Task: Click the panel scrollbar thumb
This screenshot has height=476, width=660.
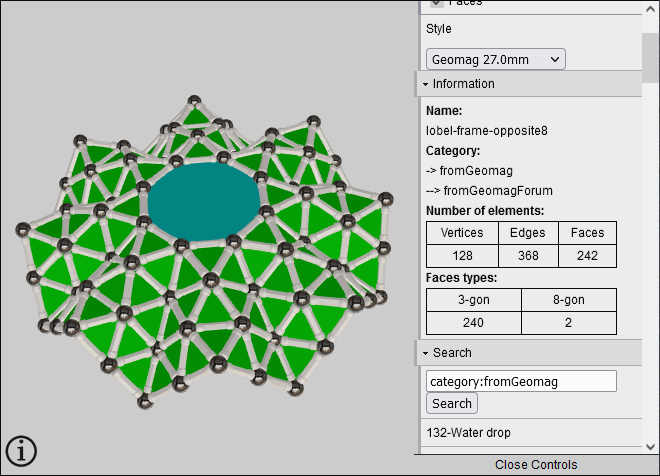Action: (650, 58)
